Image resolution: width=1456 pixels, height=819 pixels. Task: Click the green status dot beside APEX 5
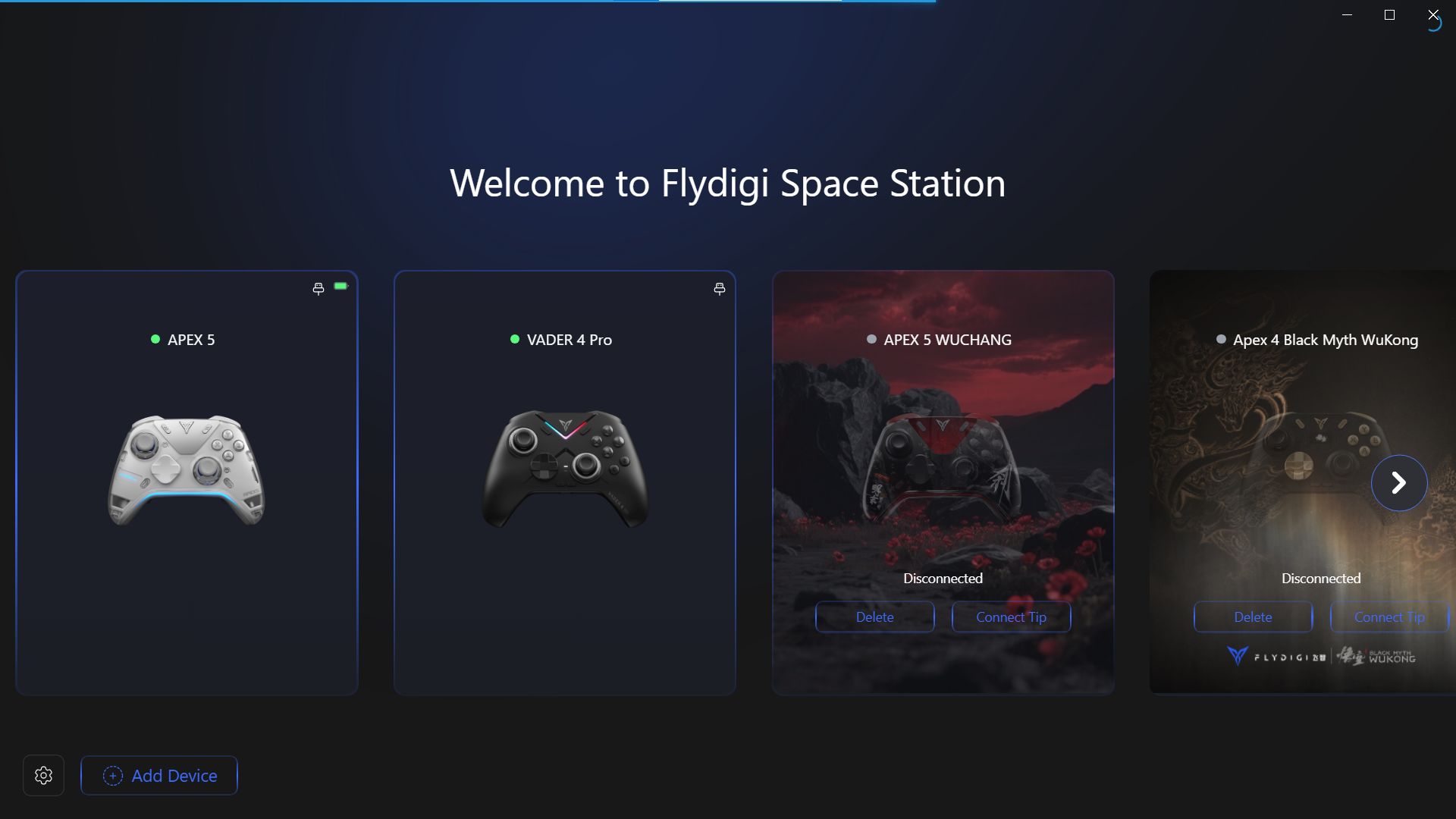155,339
